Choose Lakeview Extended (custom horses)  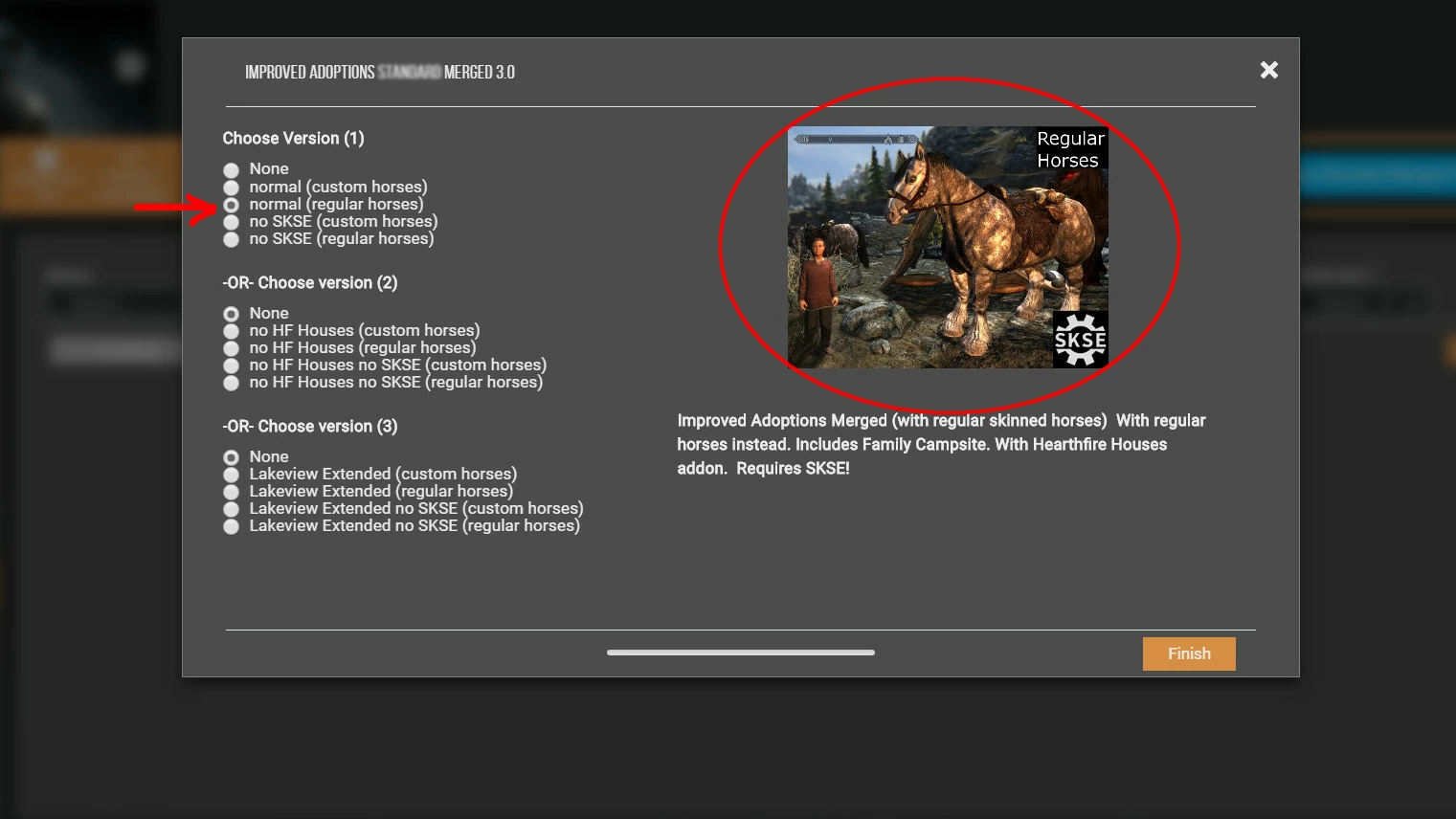tap(231, 475)
